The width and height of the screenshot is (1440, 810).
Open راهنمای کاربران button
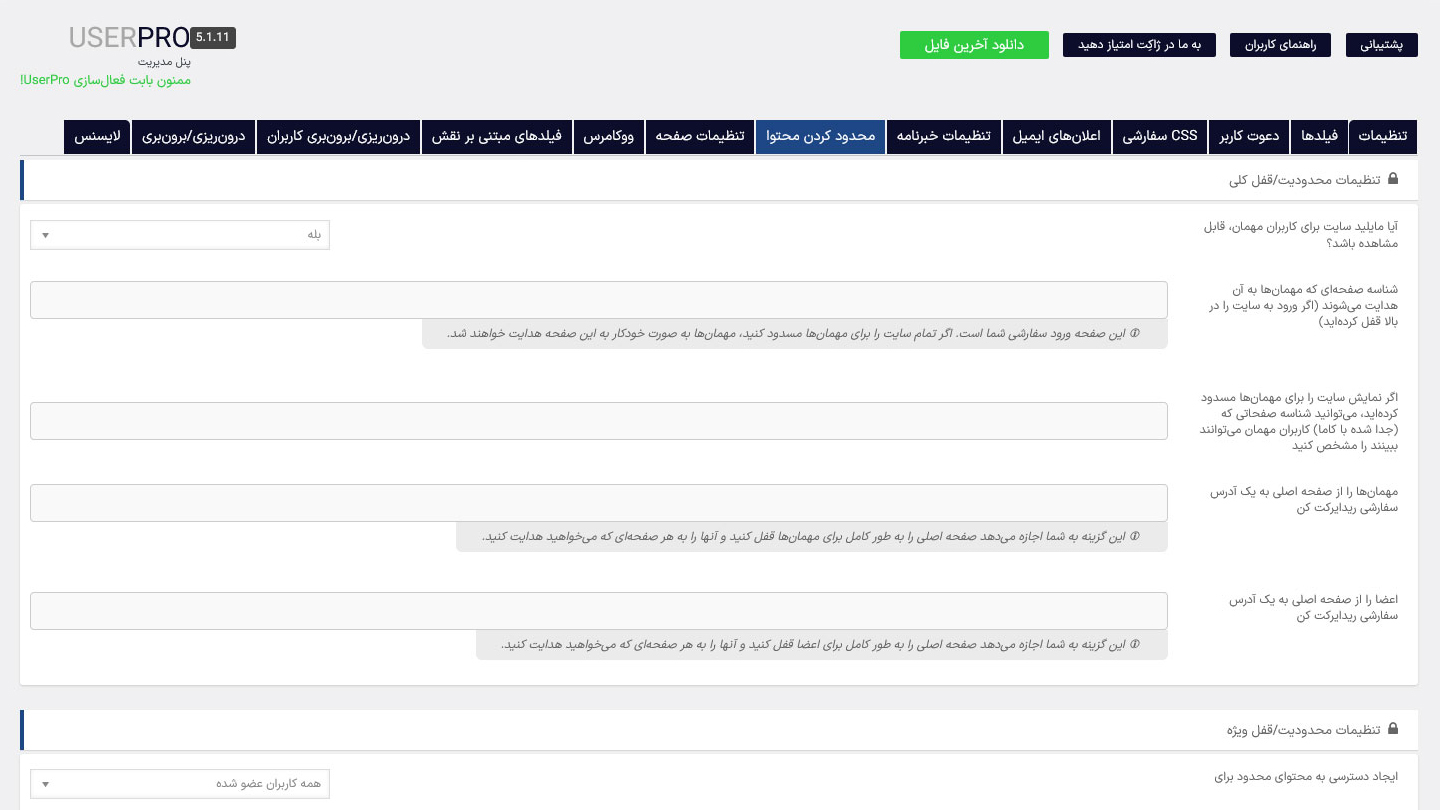click(x=1281, y=45)
